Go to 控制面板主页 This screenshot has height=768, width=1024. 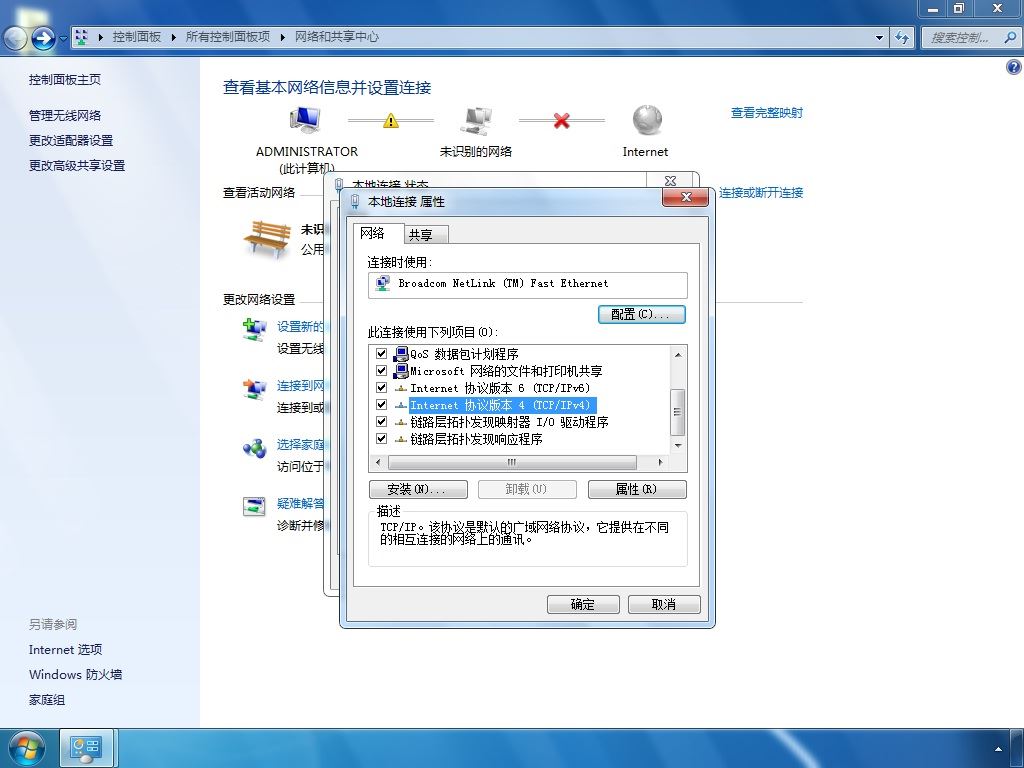[65, 80]
